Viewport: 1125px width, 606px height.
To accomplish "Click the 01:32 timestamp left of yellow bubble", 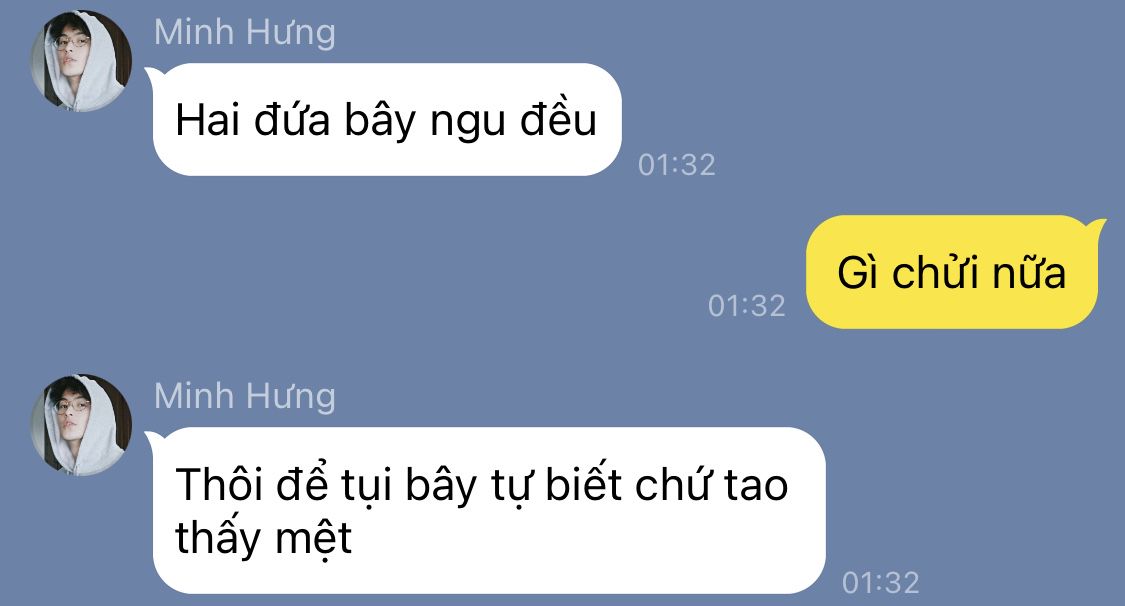I will tap(747, 306).
